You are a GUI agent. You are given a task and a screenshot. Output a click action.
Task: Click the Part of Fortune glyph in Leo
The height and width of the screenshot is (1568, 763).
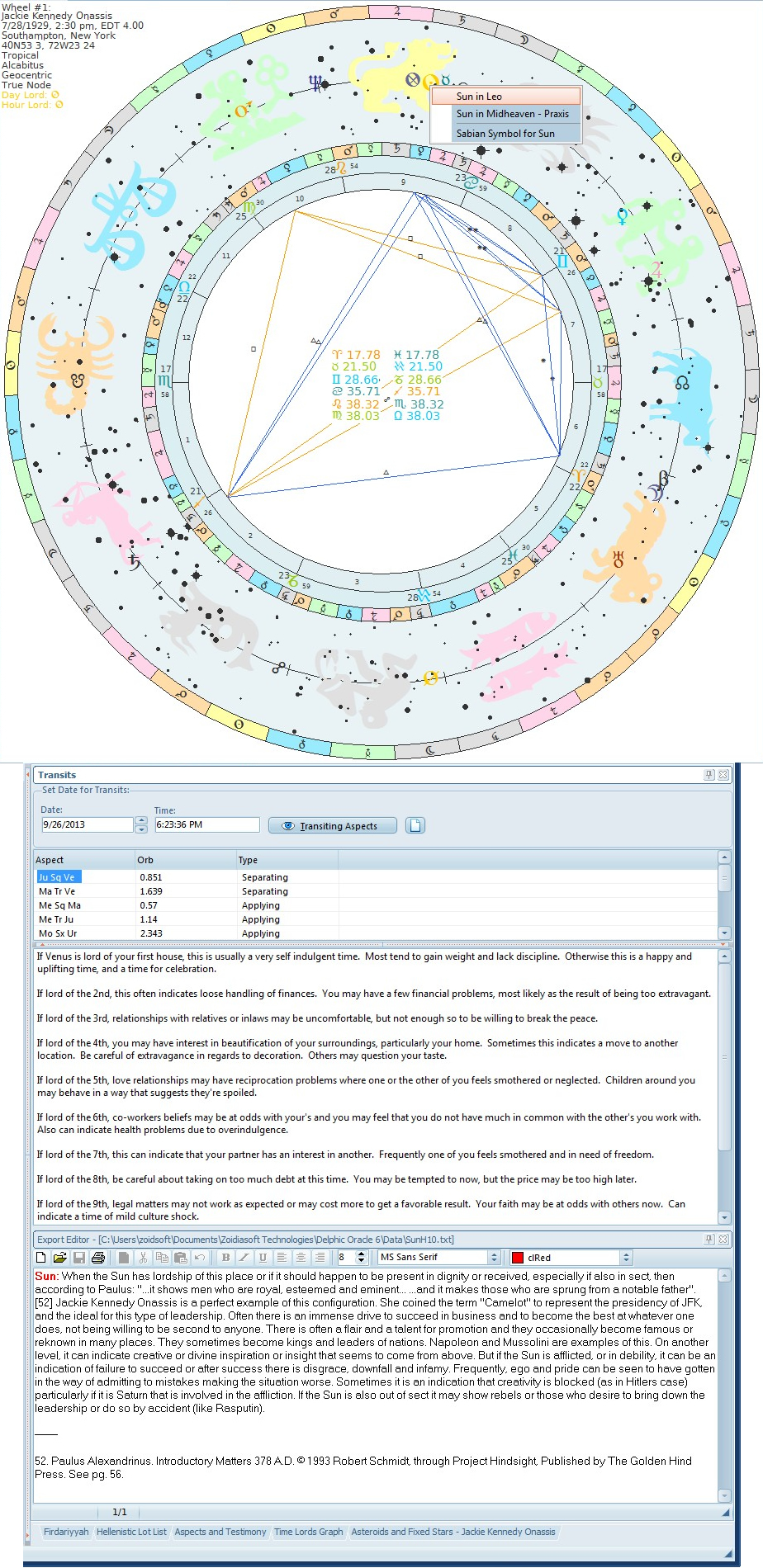413,80
